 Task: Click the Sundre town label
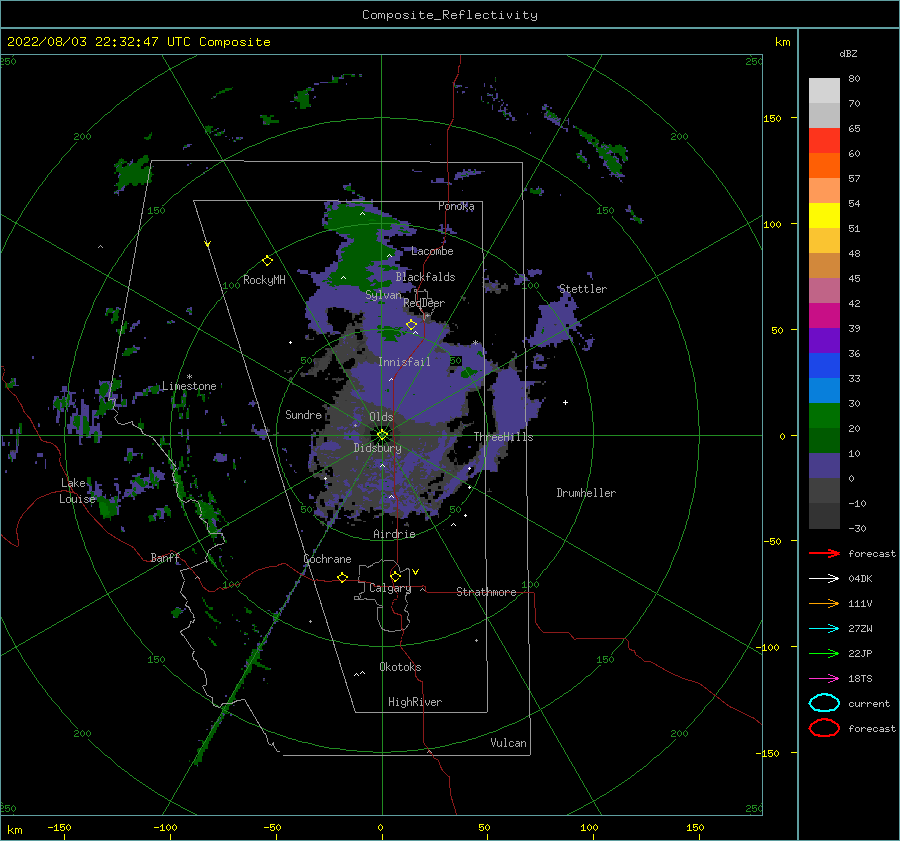click(303, 414)
